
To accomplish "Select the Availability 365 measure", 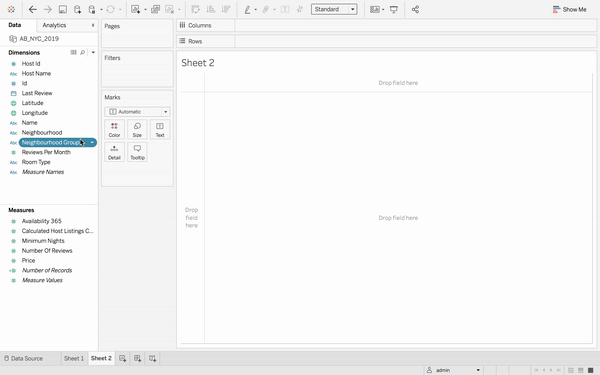I will (41, 221).
